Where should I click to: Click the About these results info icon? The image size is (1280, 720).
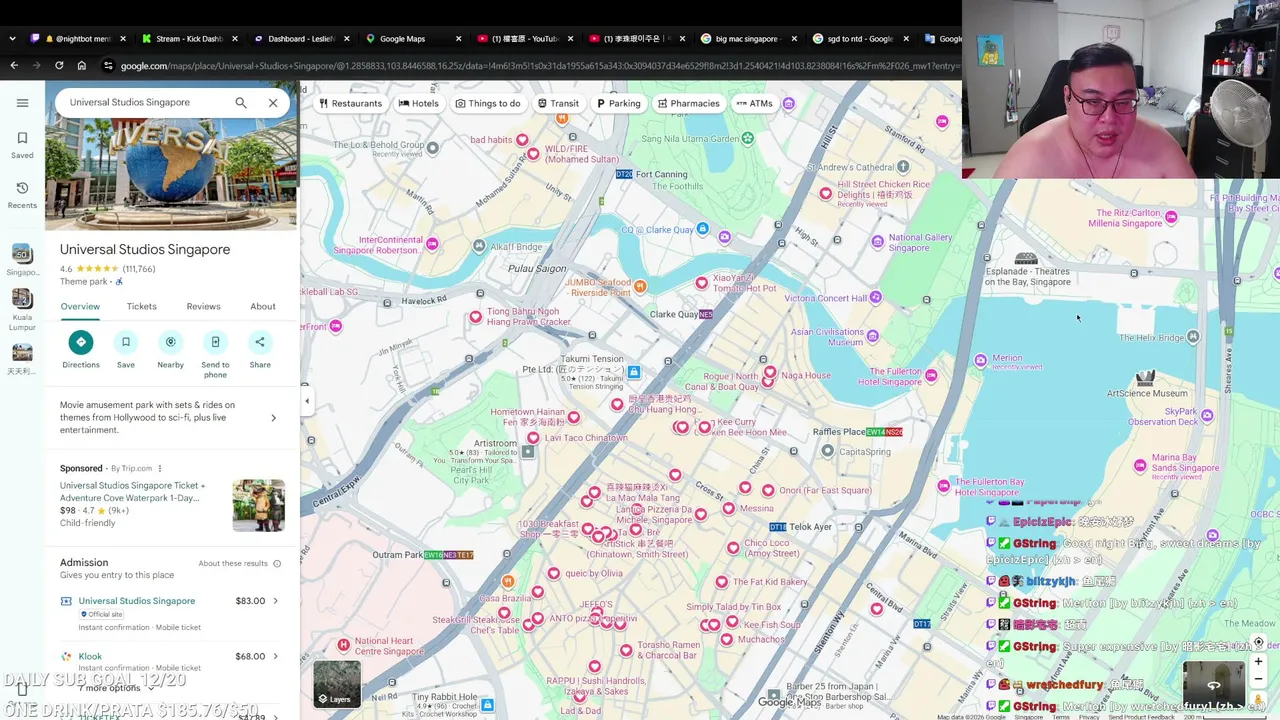tap(277, 563)
